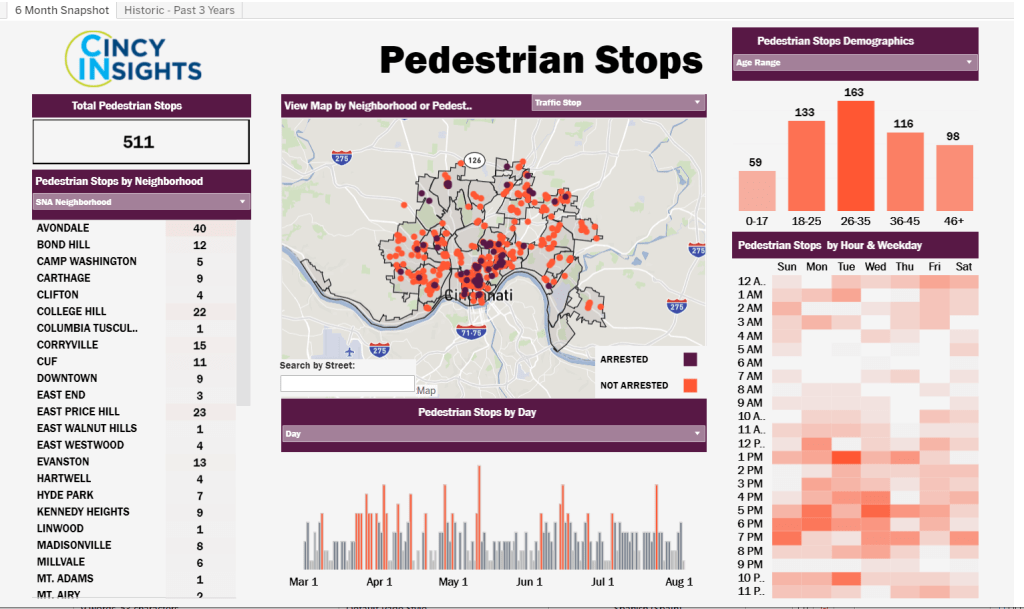
Task: Switch to Historic - Past 3 Years tab
Action: pyautogui.click(x=179, y=10)
